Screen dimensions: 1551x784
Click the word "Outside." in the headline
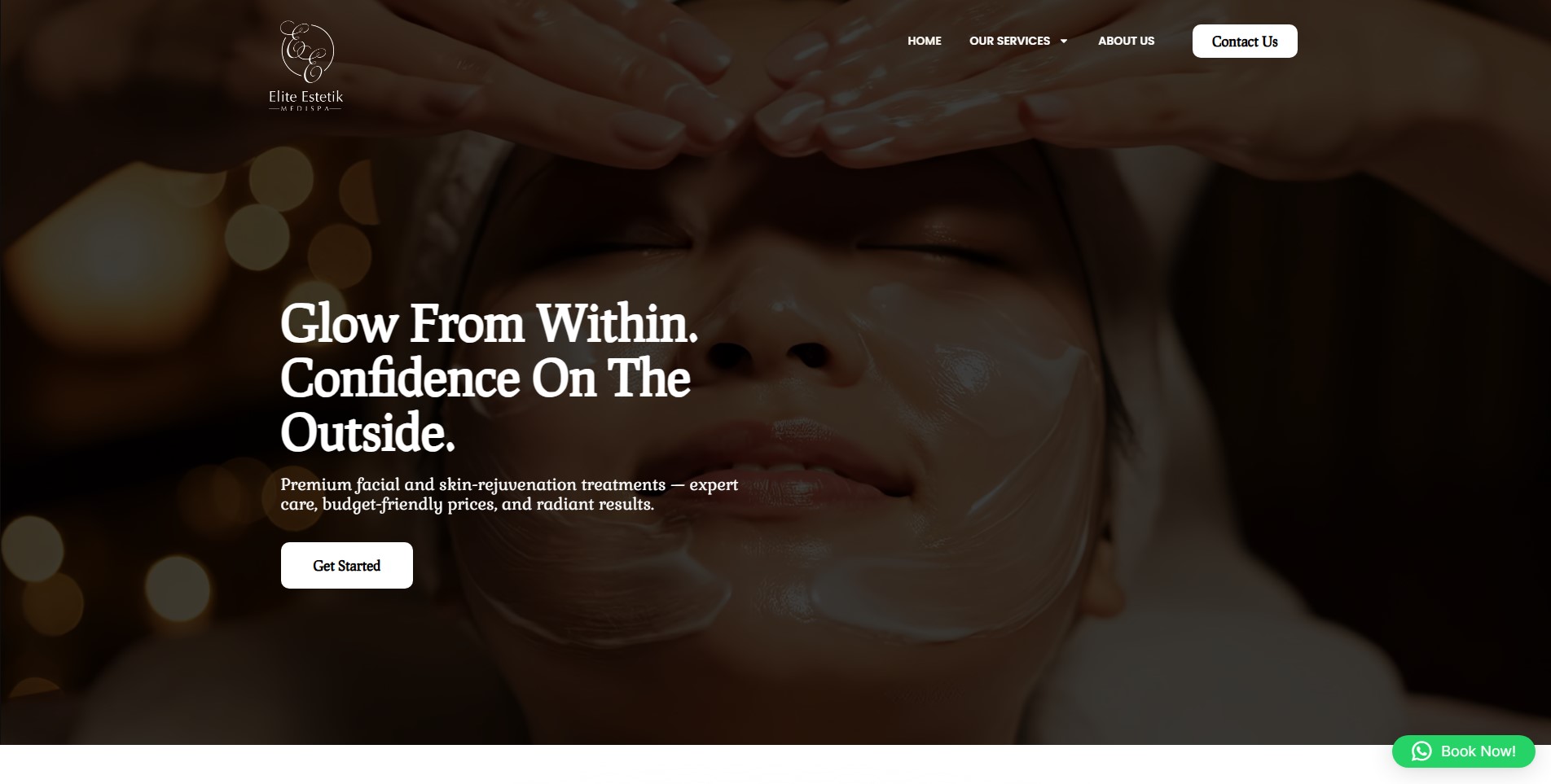click(x=367, y=432)
